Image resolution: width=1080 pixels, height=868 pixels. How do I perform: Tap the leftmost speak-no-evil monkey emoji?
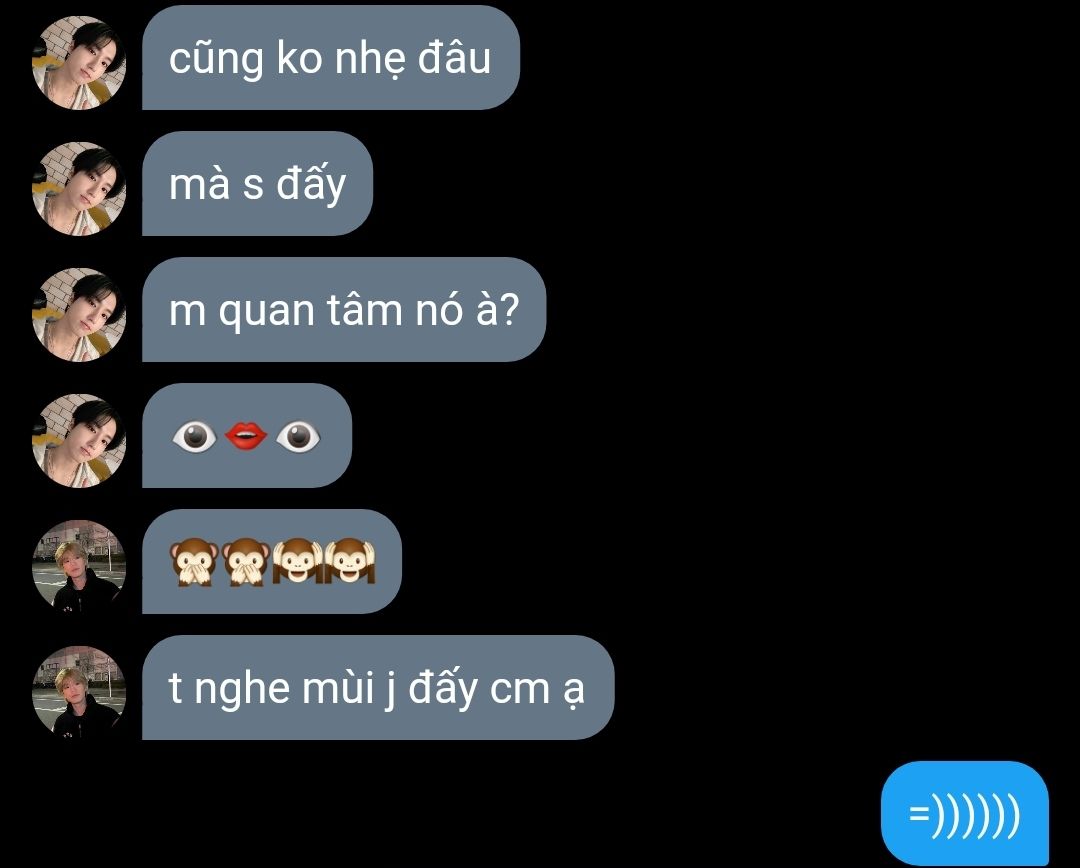click(x=194, y=561)
